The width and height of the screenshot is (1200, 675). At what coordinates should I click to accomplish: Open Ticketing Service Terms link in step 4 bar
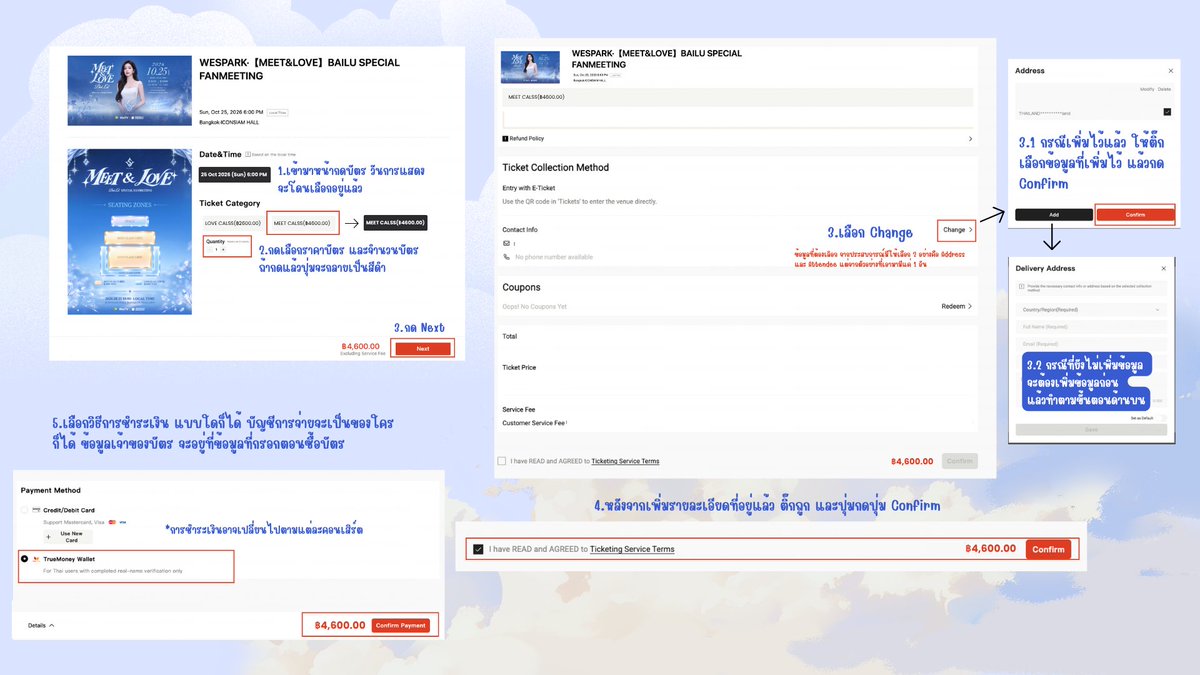pos(632,549)
